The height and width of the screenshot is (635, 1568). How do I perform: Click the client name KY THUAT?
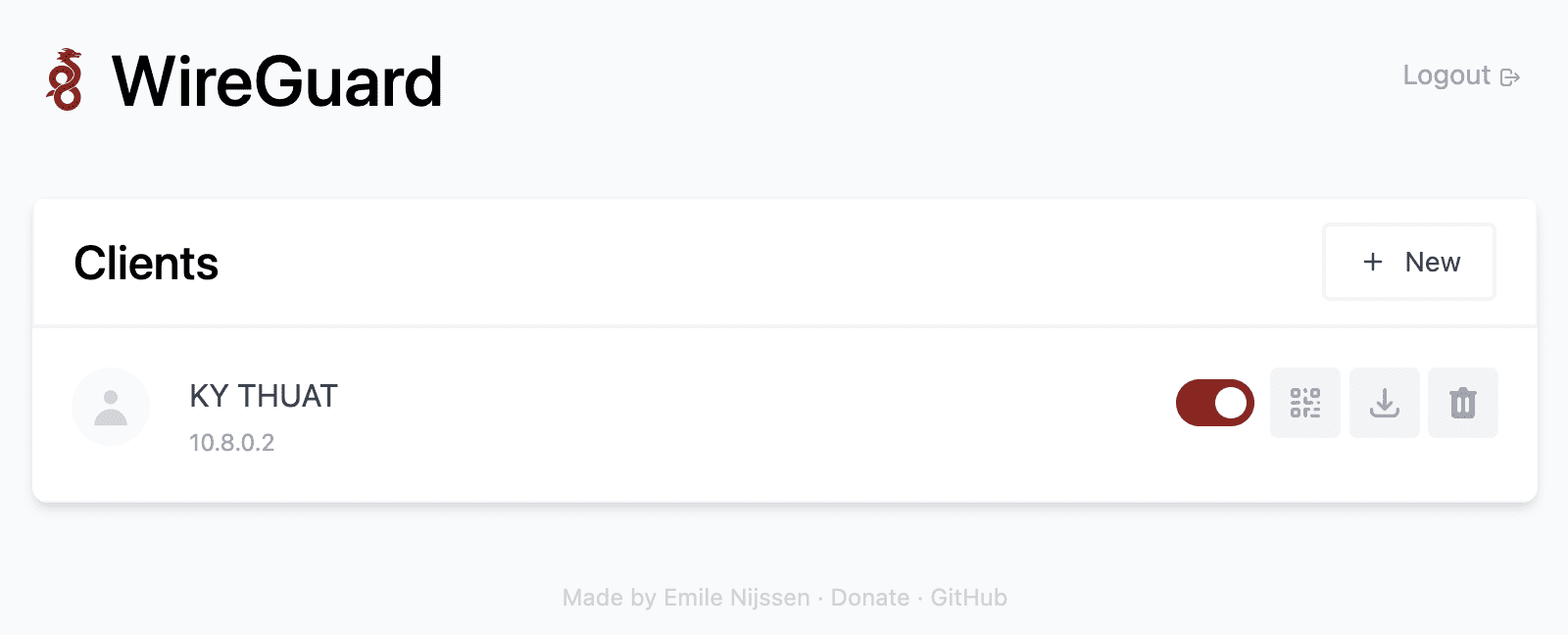(x=264, y=395)
